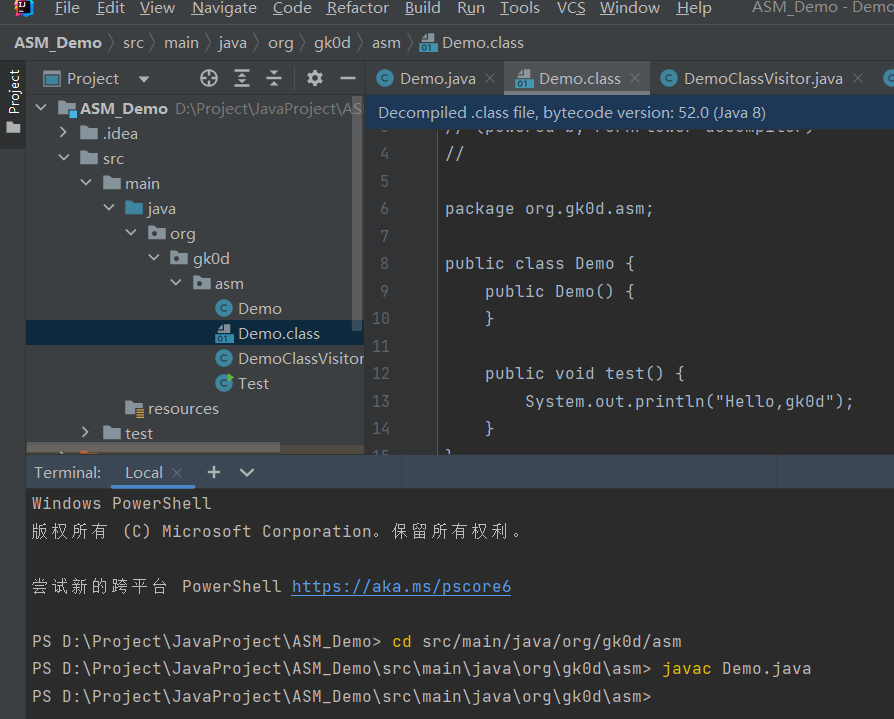Select Demo.class in the project tree
Viewport: 894px width, 719px height.
[x=195, y=333]
